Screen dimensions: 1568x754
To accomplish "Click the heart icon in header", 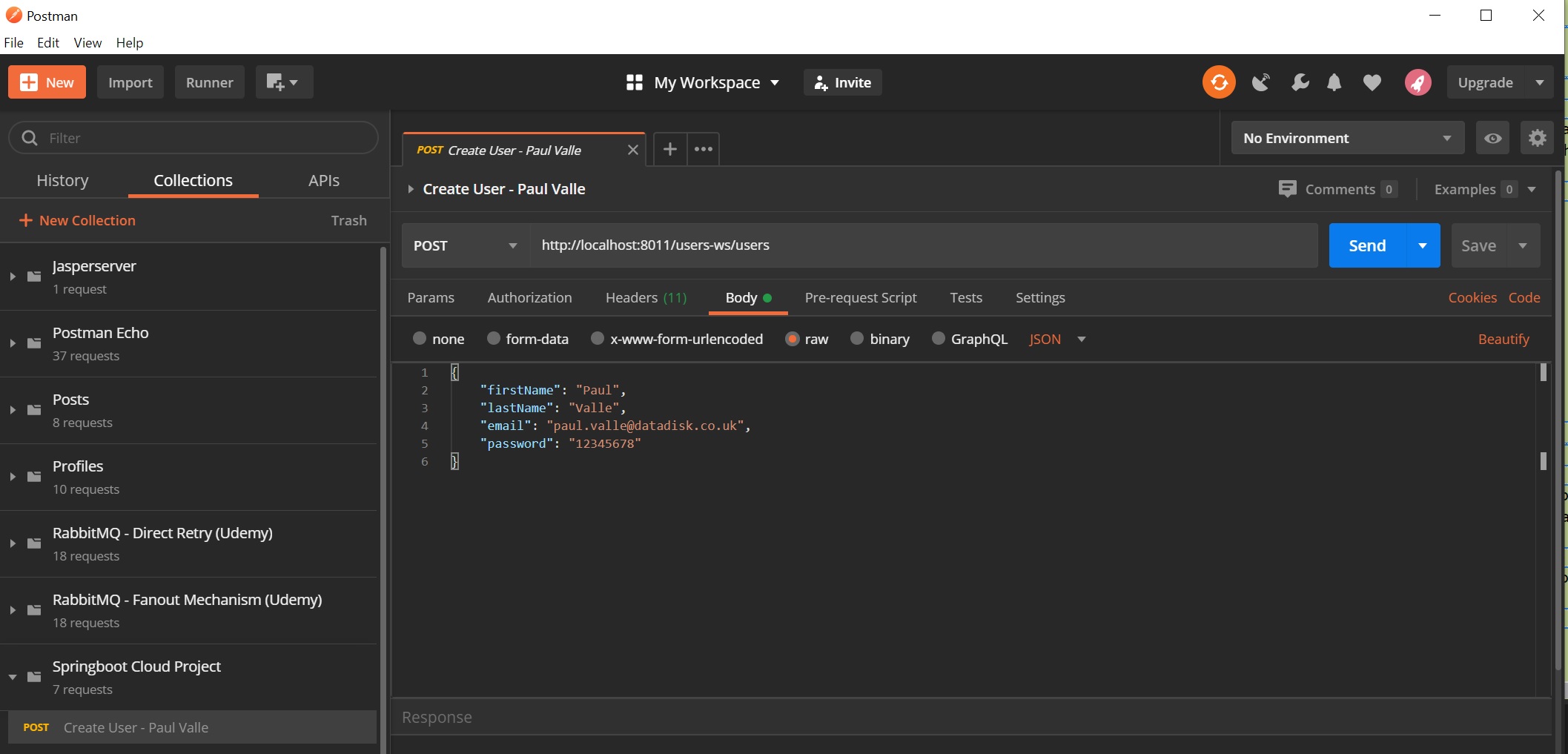I will coord(1372,82).
